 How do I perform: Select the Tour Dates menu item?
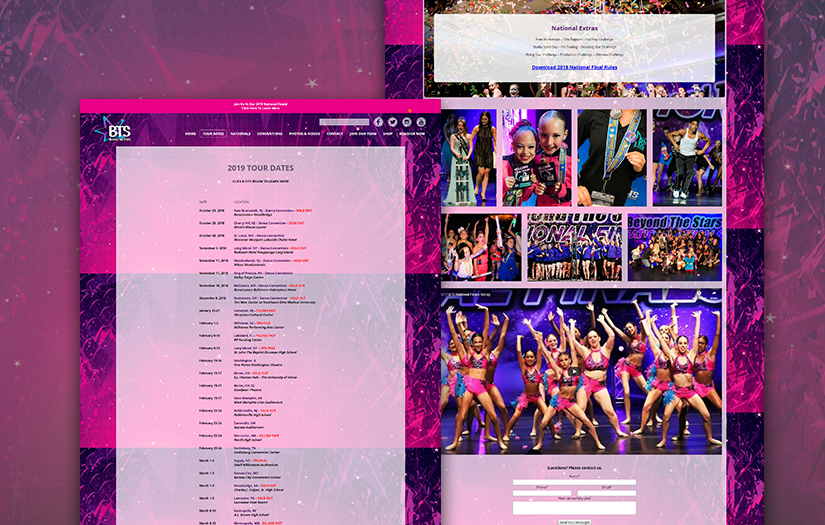[213, 134]
